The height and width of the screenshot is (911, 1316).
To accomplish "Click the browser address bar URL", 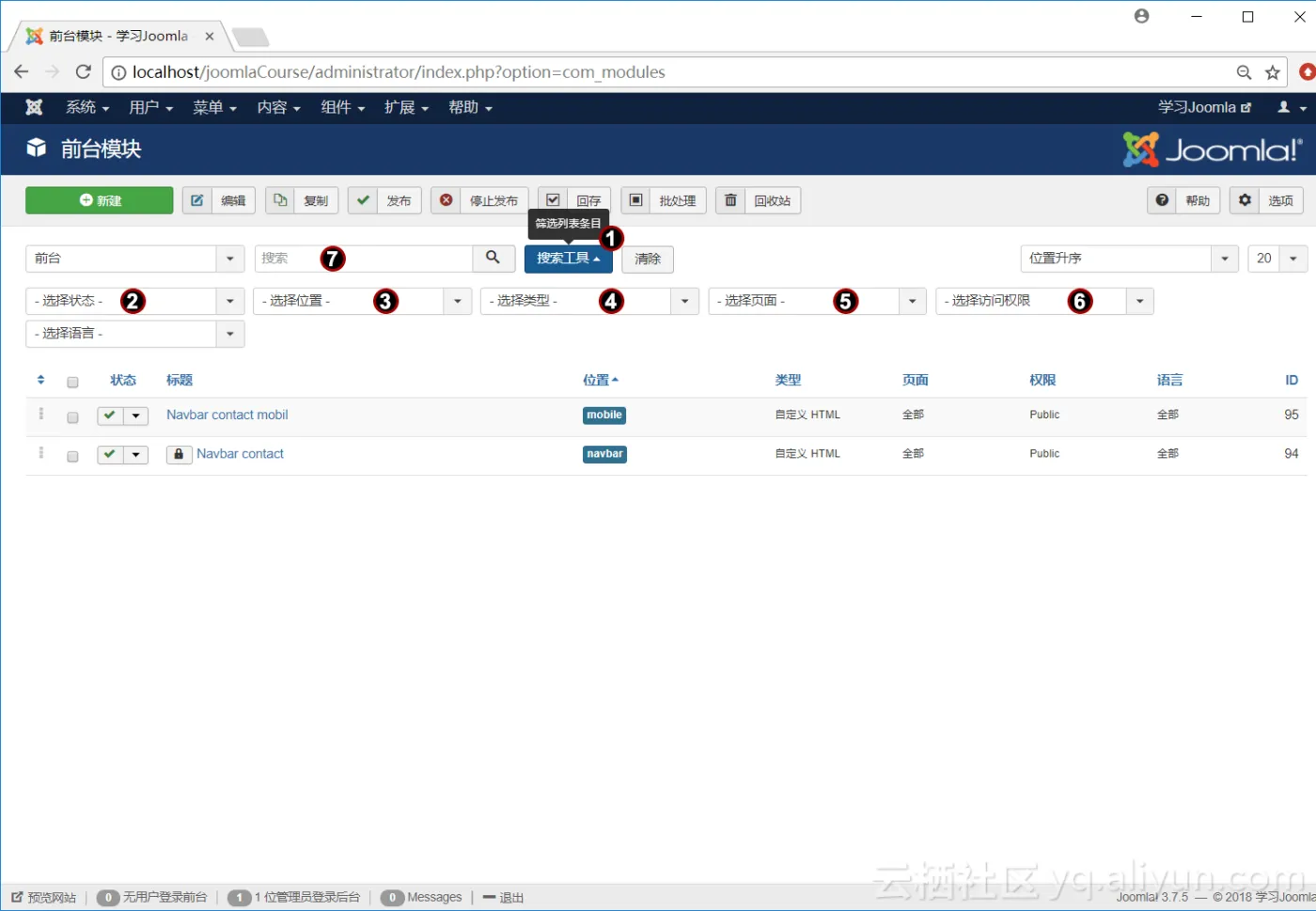I will point(399,72).
